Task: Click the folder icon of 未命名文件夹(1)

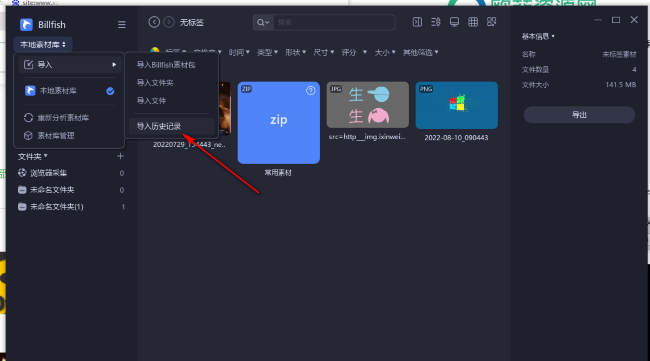Action: point(22,206)
